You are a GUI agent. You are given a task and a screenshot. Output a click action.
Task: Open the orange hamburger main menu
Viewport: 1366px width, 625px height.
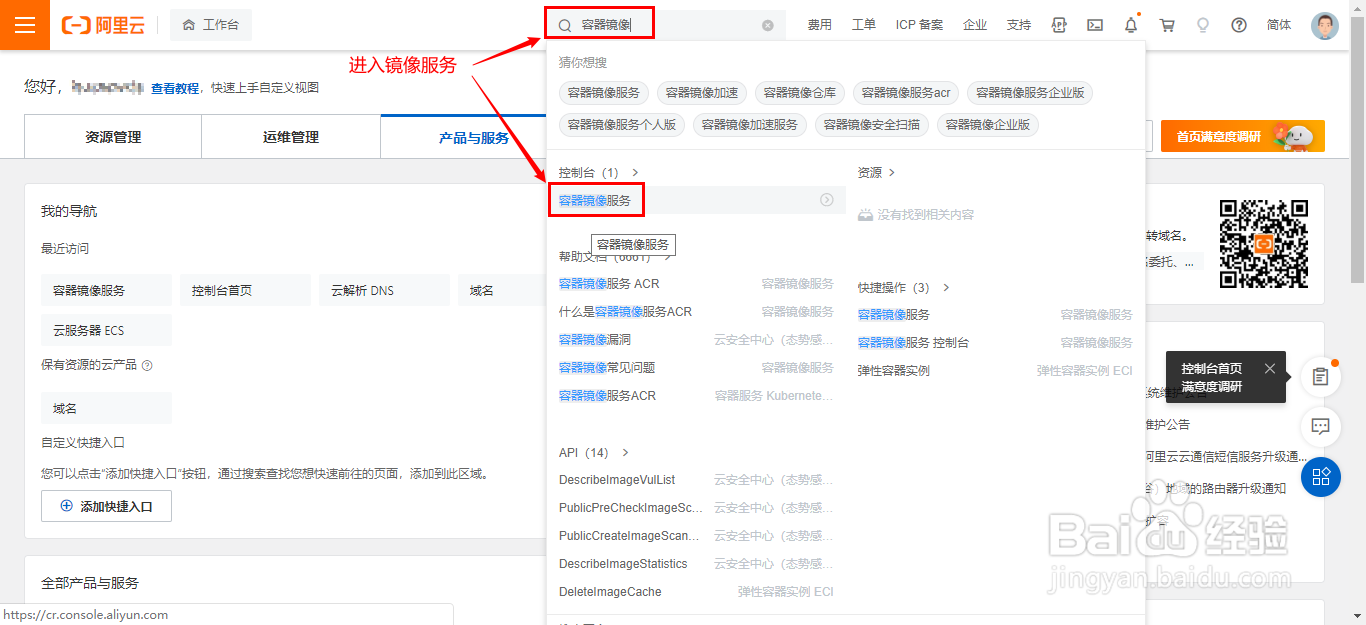click(x=25, y=25)
